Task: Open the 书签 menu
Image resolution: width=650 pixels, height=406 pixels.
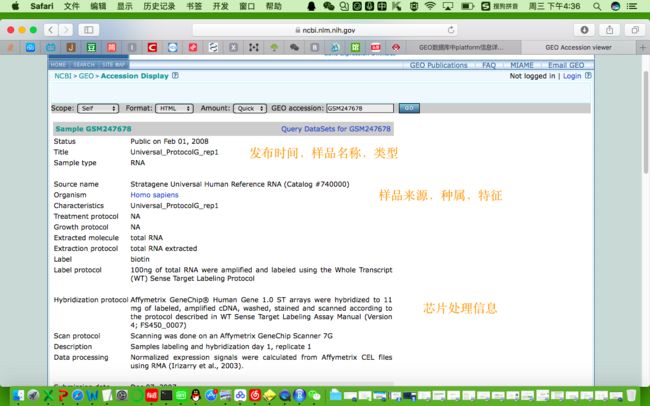Action: click(x=194, y=6)
